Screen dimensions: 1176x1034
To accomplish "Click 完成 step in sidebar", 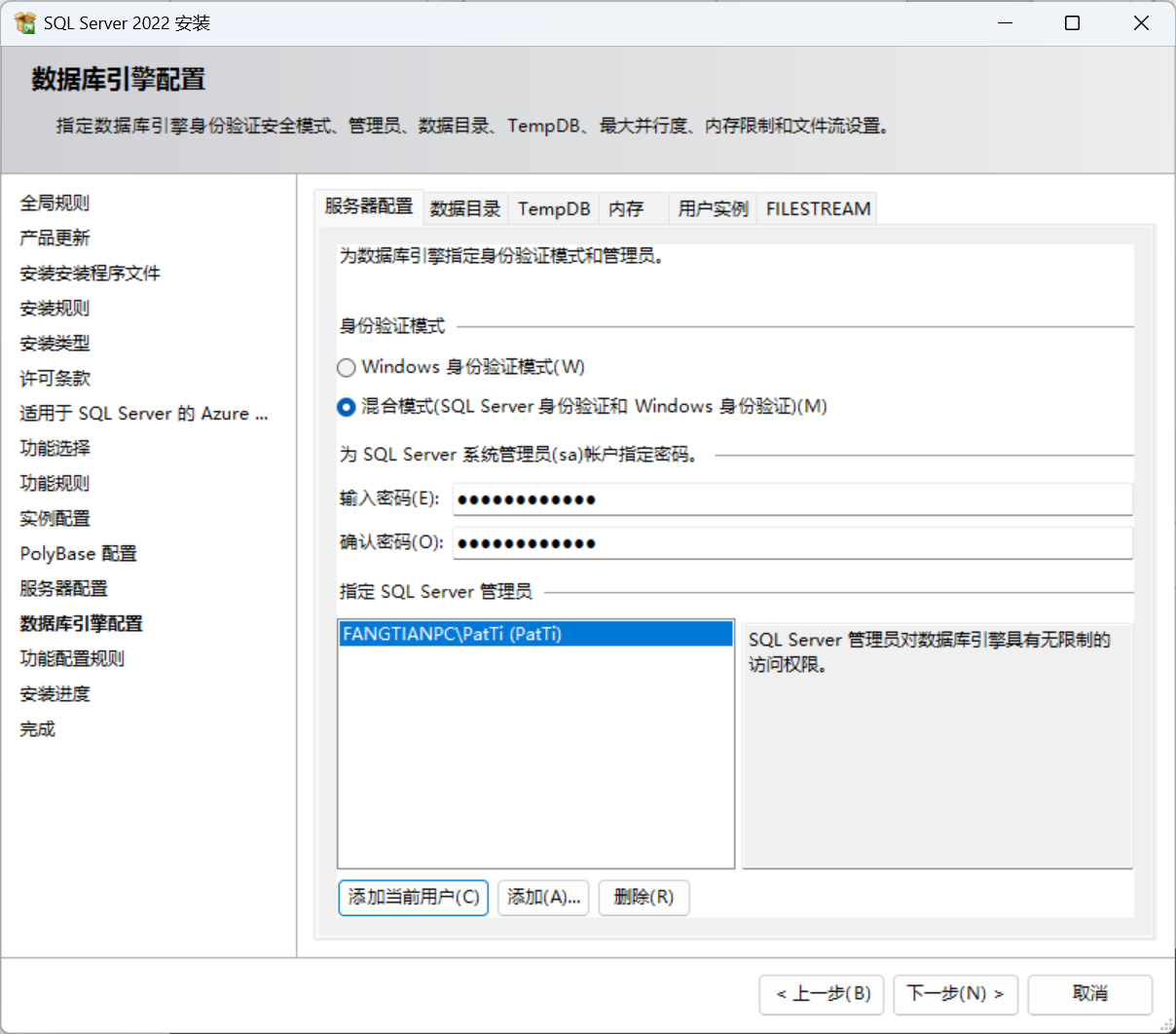I will click(37, 728).
